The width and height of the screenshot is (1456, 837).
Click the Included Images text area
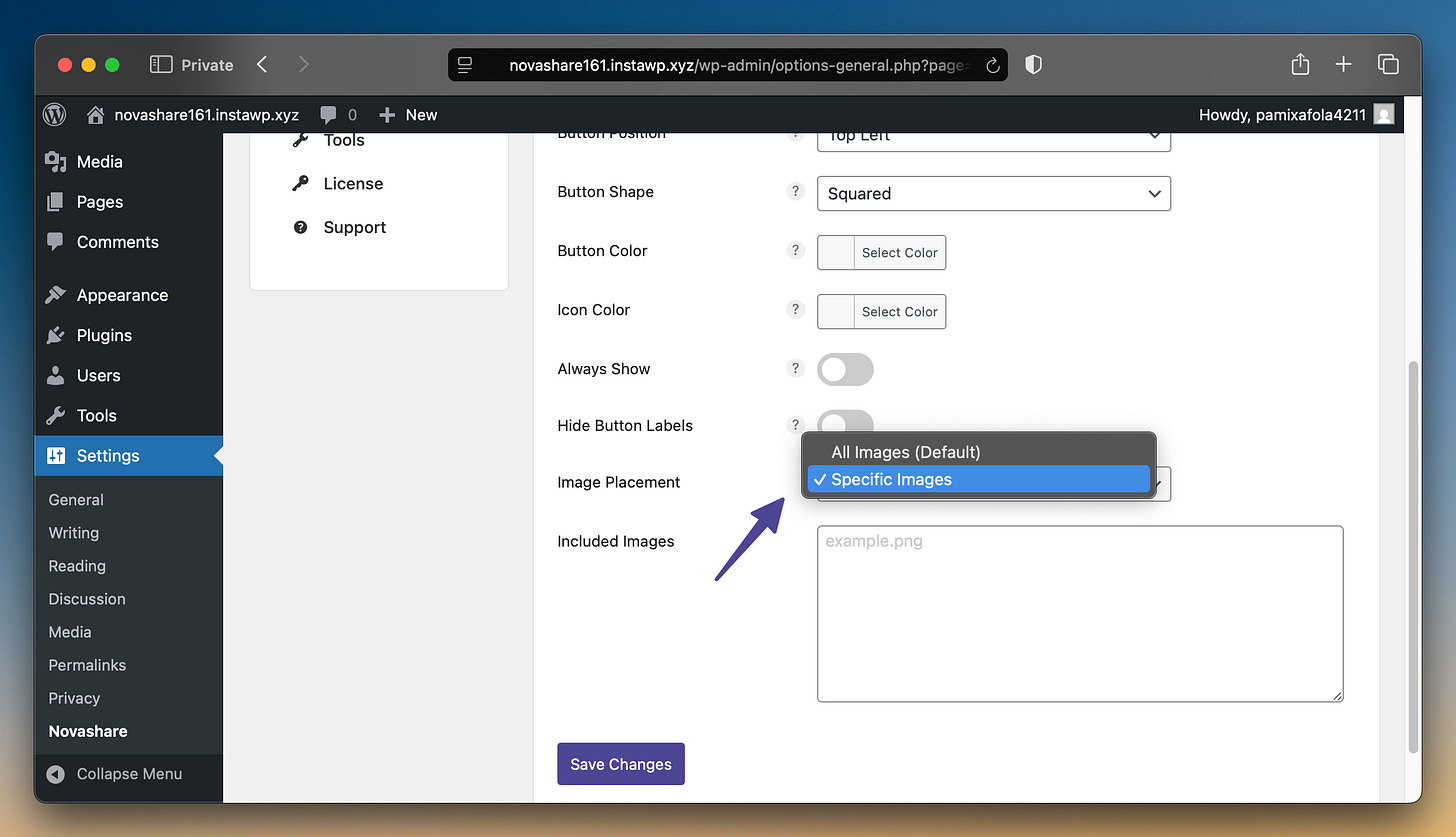[1080, 614]
